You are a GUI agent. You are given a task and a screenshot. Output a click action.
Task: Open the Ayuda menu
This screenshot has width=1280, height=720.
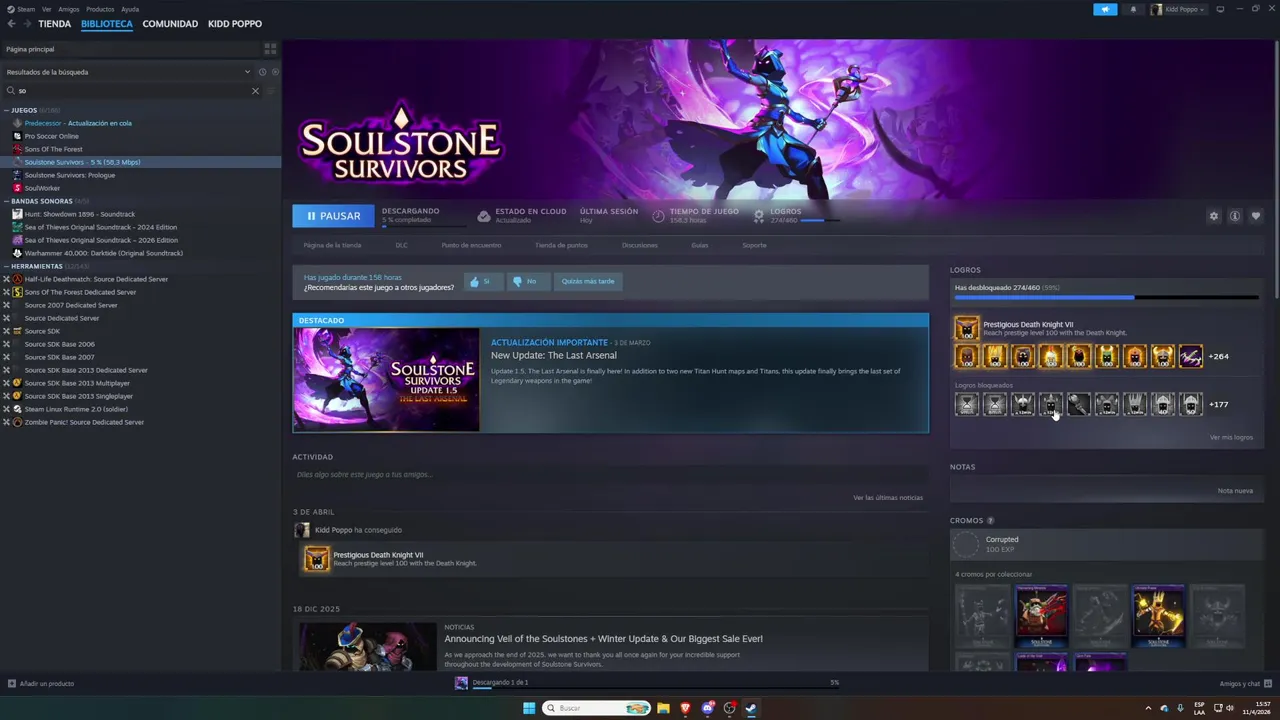[130, 9]
